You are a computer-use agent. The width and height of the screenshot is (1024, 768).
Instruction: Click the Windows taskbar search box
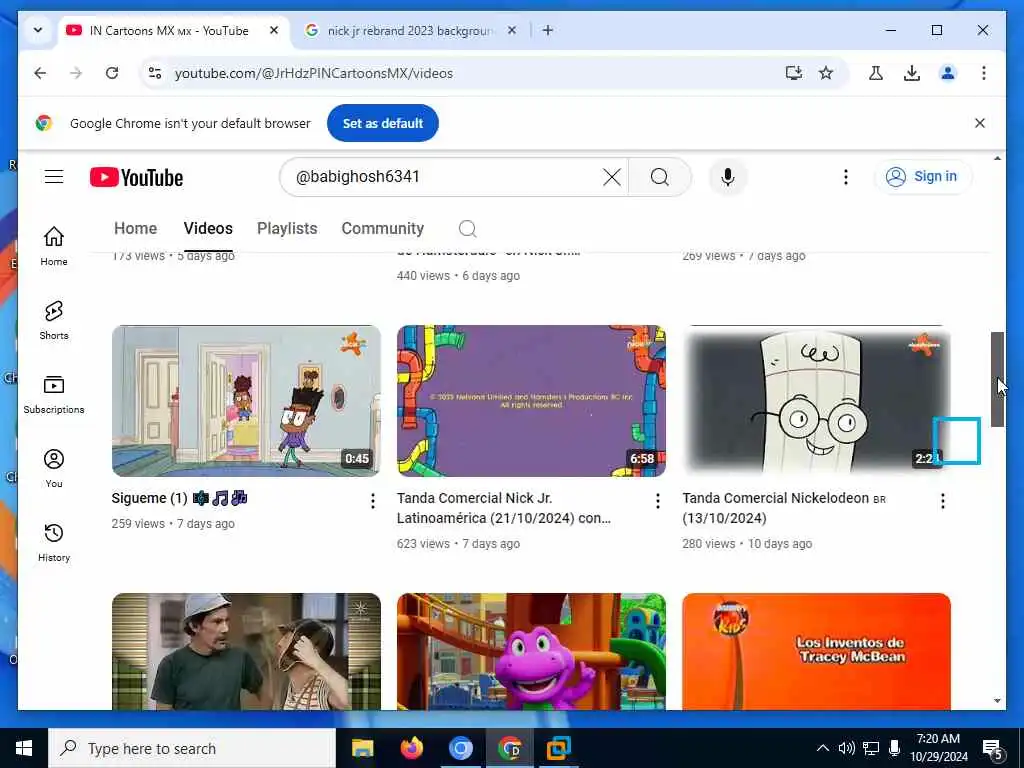click(192, 748)
